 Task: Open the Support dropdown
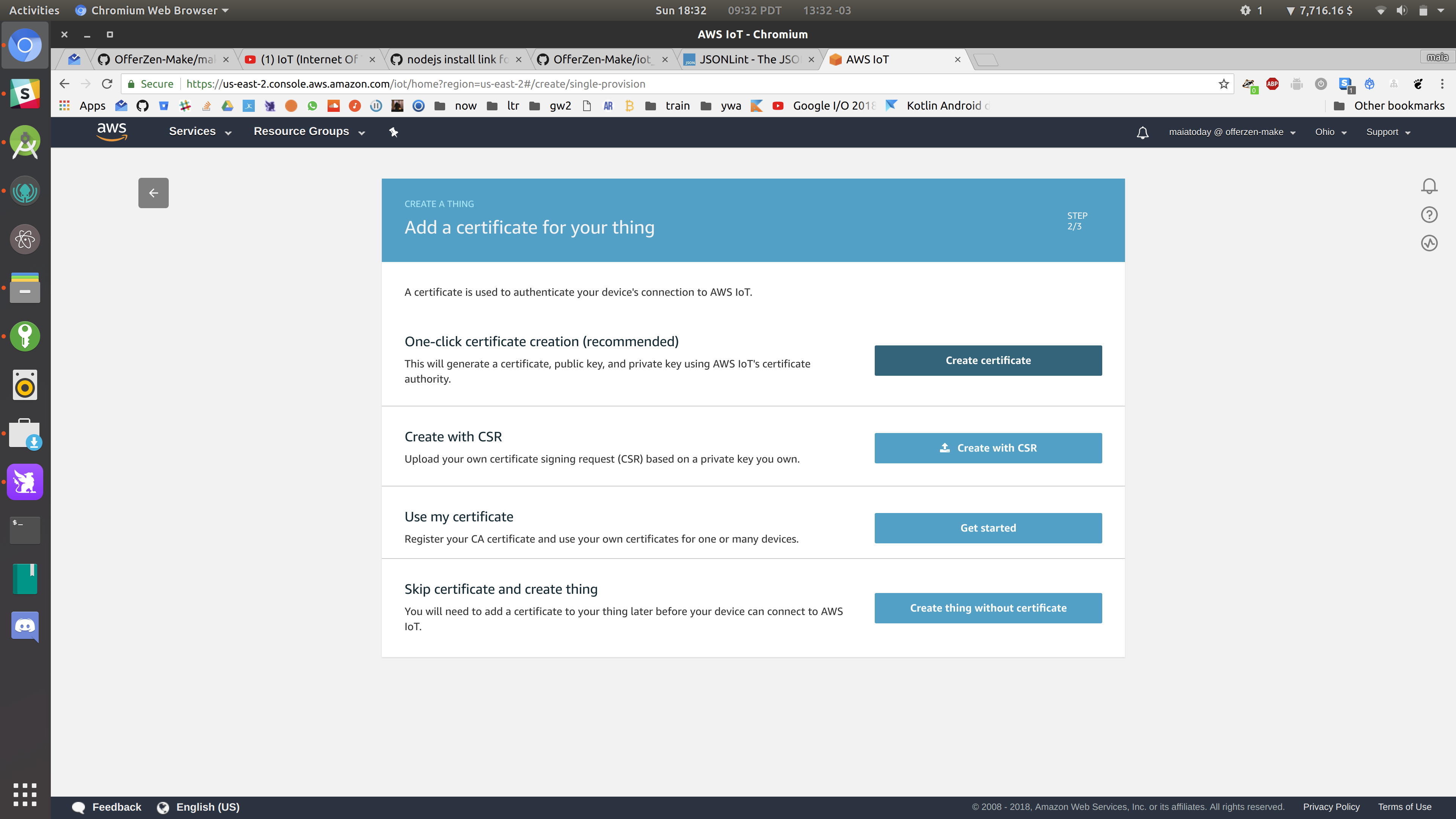click(x=1388, y=132)
